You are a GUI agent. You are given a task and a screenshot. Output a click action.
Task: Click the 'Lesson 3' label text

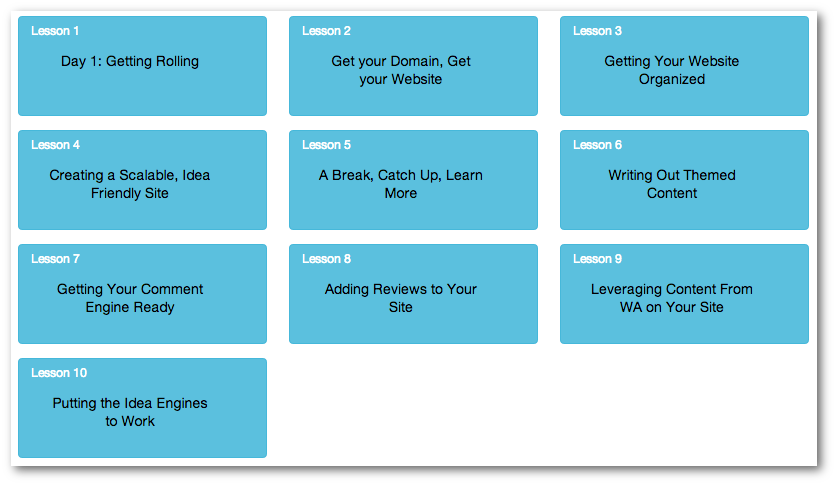[x=597, y=31]
